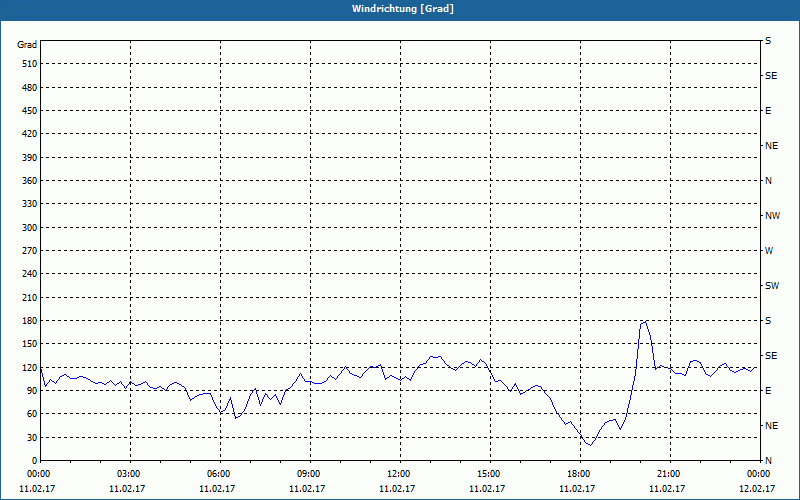The image size is (800, 500).
Task: Click the 15:00 time axis label
Action: 490,474
